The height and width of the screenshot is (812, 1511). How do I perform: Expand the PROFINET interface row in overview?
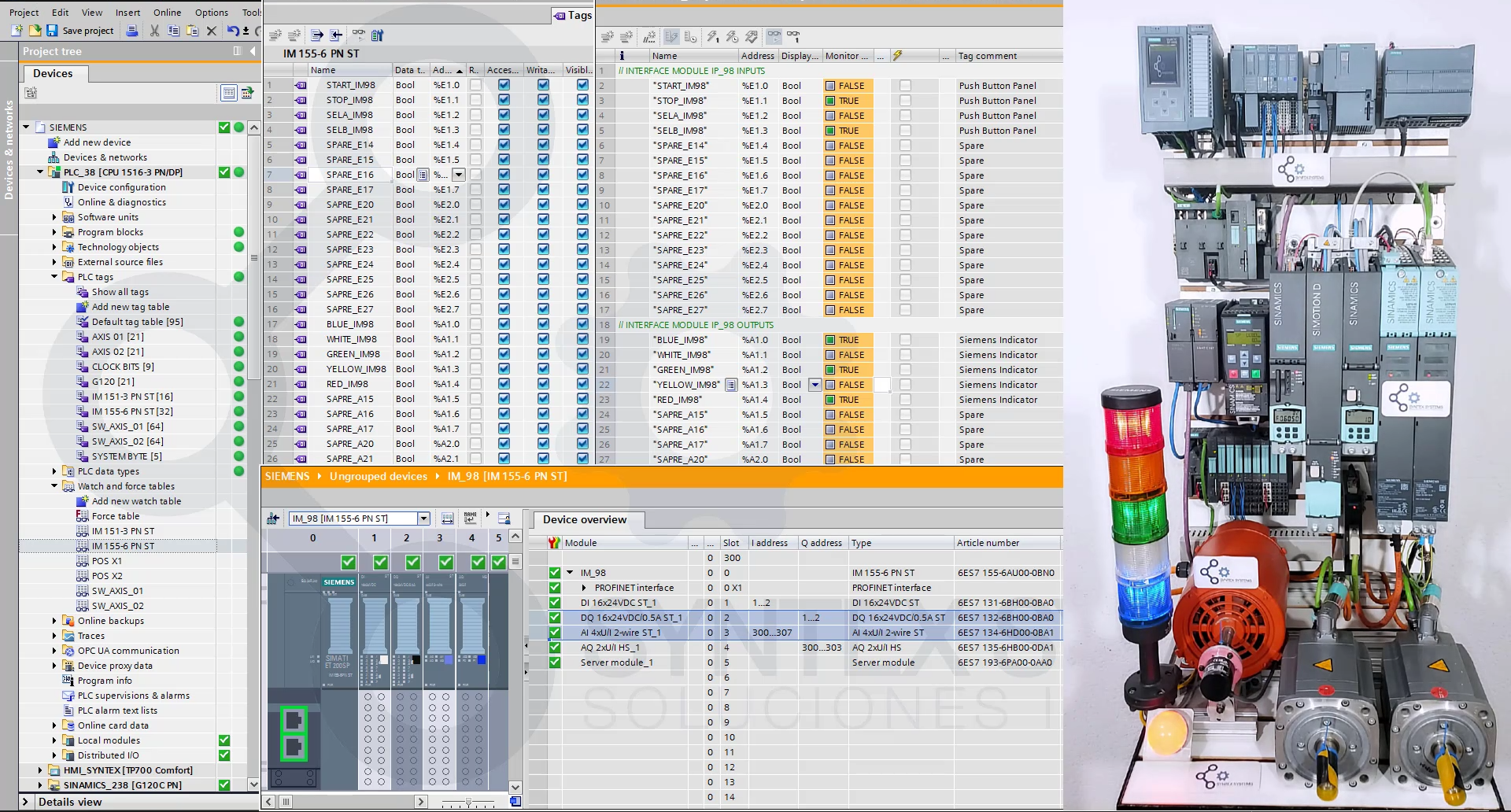coord(584,588)
